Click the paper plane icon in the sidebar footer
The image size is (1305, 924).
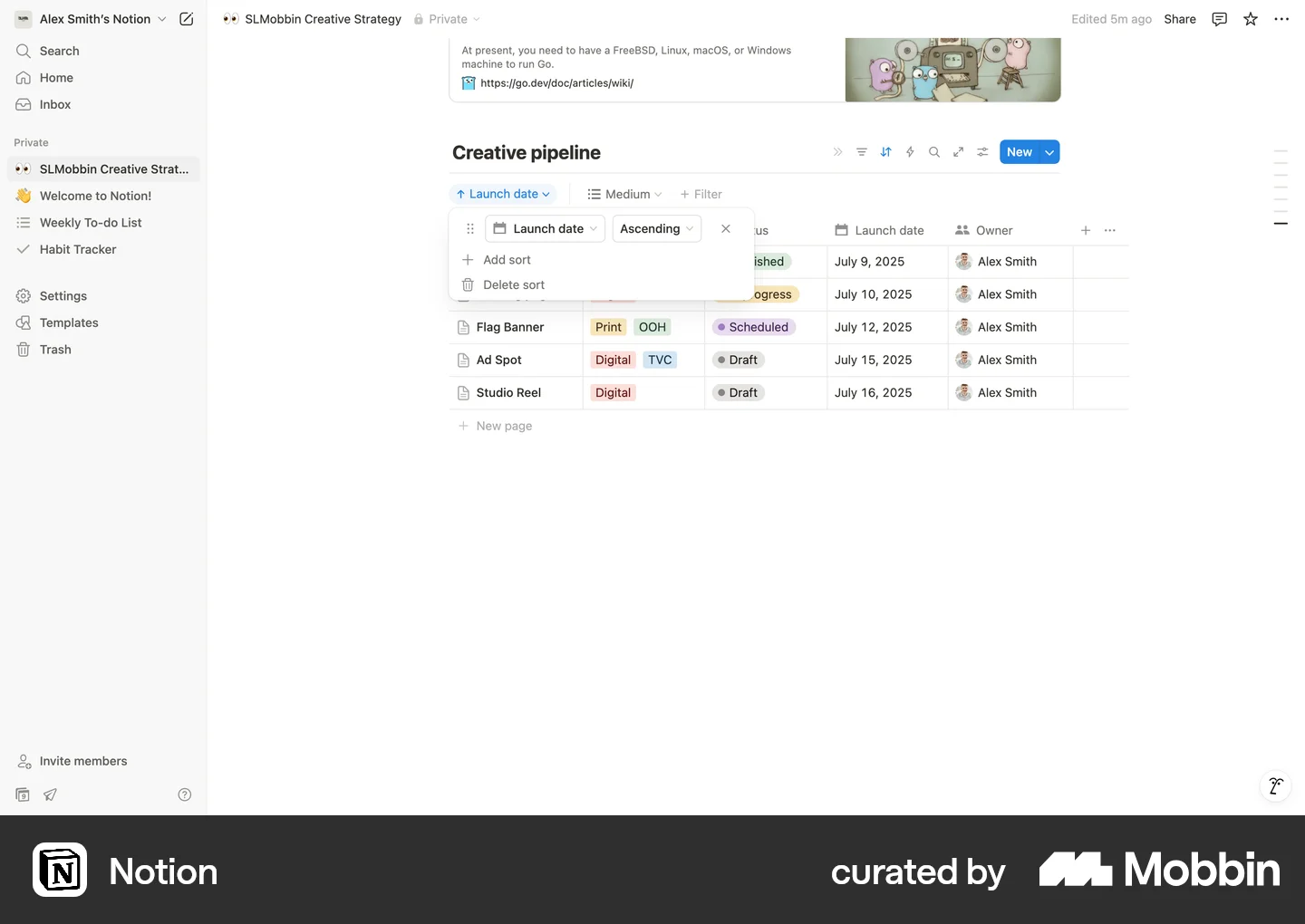[51, 794]
